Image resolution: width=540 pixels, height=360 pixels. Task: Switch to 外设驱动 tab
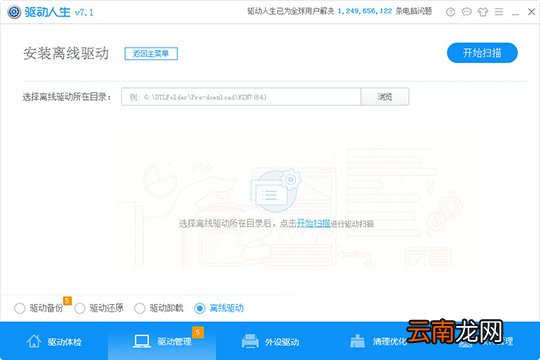pyautogui.click(x=270, y=341)
